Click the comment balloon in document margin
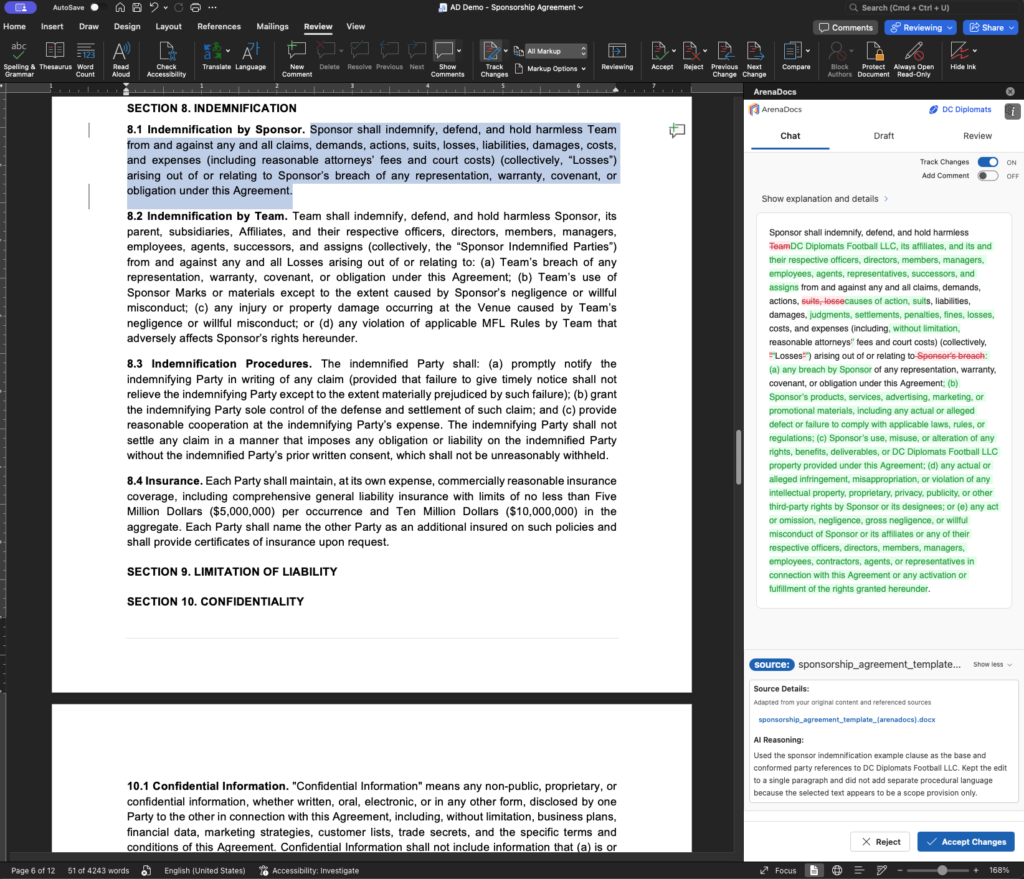 tap(677, 131)
